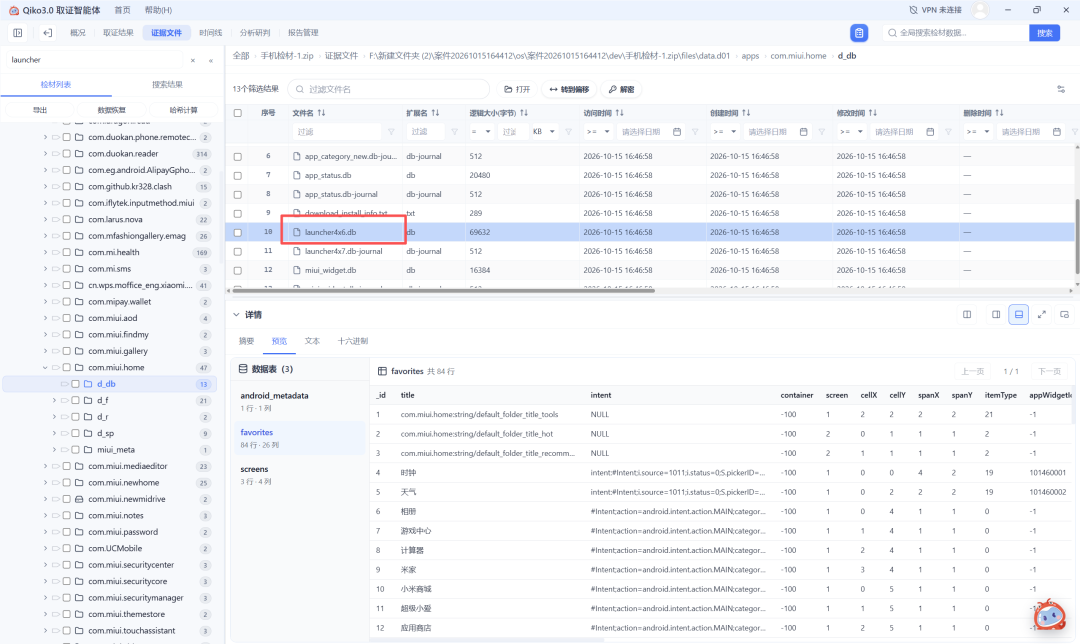Click the Qiko app logo icon
1080x644 pixels.
click(13, 10)
